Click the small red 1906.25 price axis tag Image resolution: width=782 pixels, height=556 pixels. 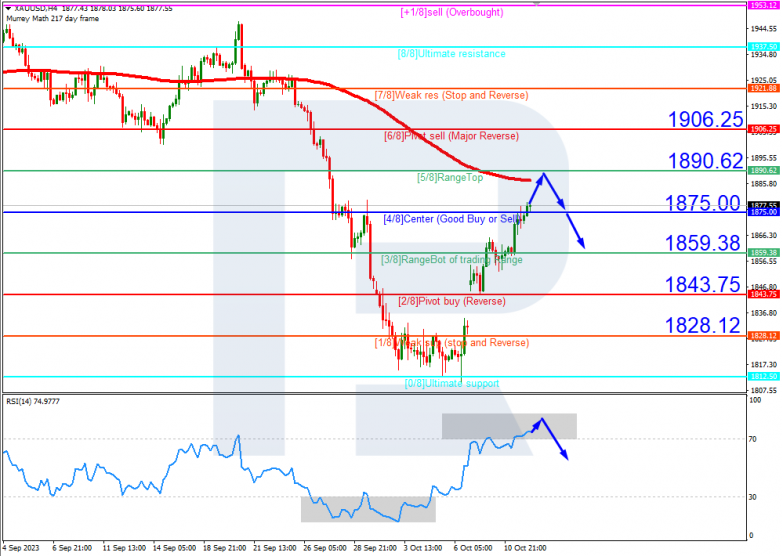pos(764,129)
